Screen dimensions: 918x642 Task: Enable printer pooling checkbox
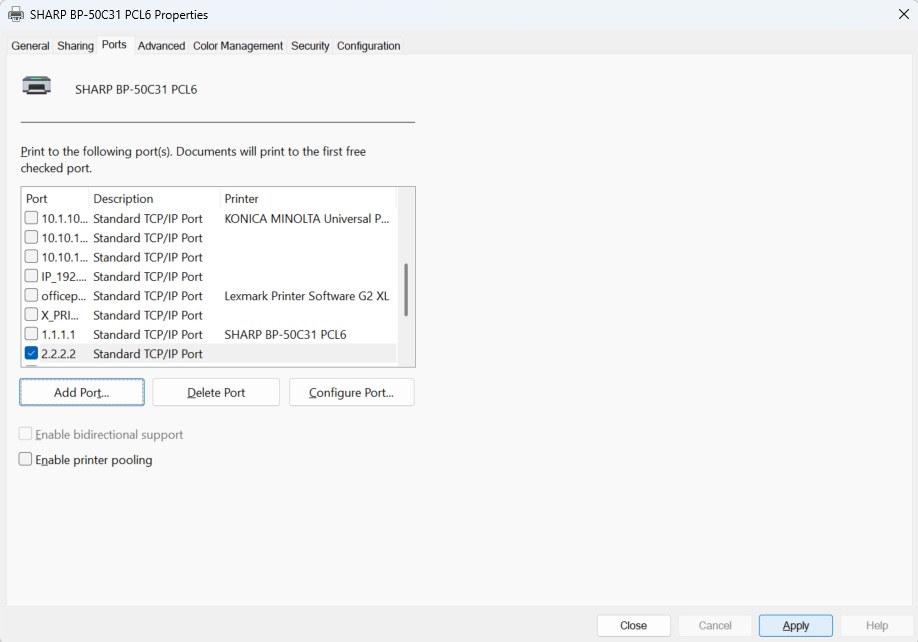click(25, 459)
